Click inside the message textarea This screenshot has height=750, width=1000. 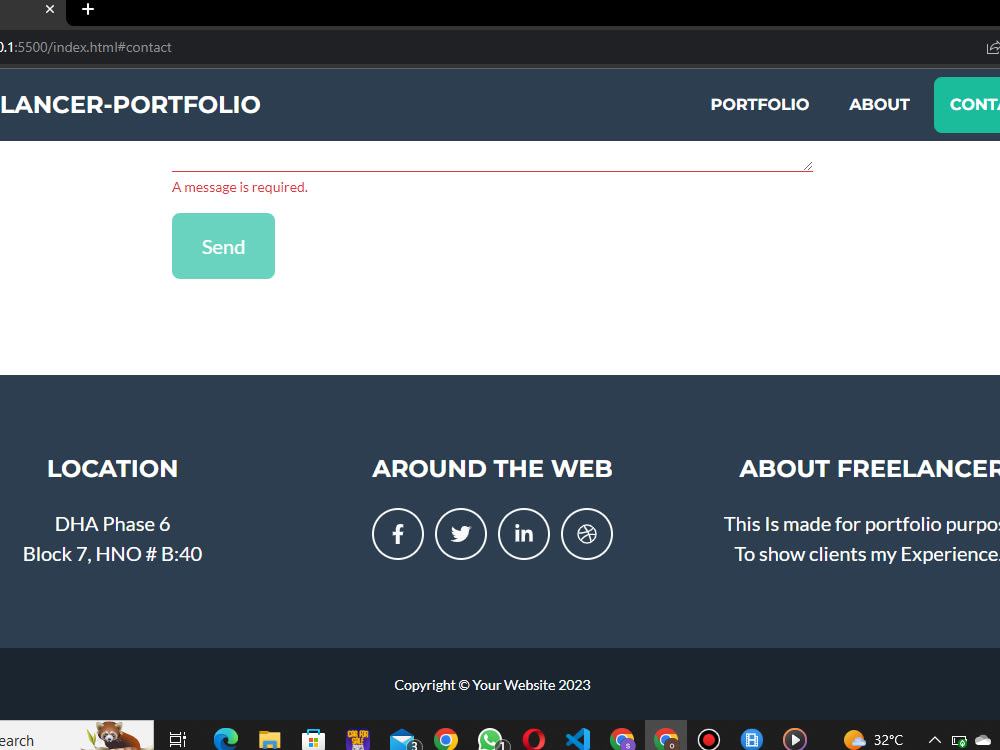pyautogui.click(x=492, y=157)
